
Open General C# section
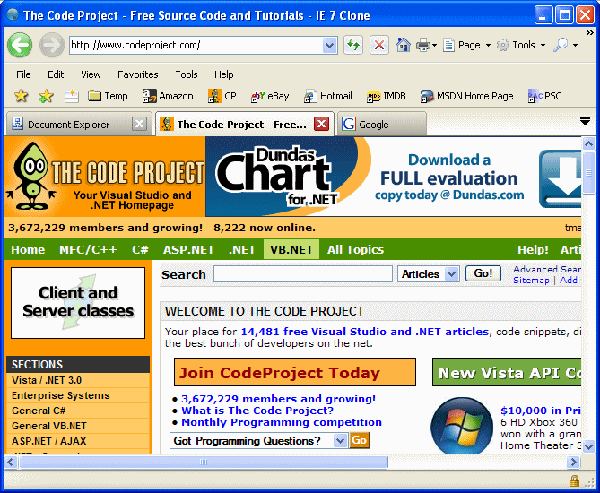[x=78, y=411]
